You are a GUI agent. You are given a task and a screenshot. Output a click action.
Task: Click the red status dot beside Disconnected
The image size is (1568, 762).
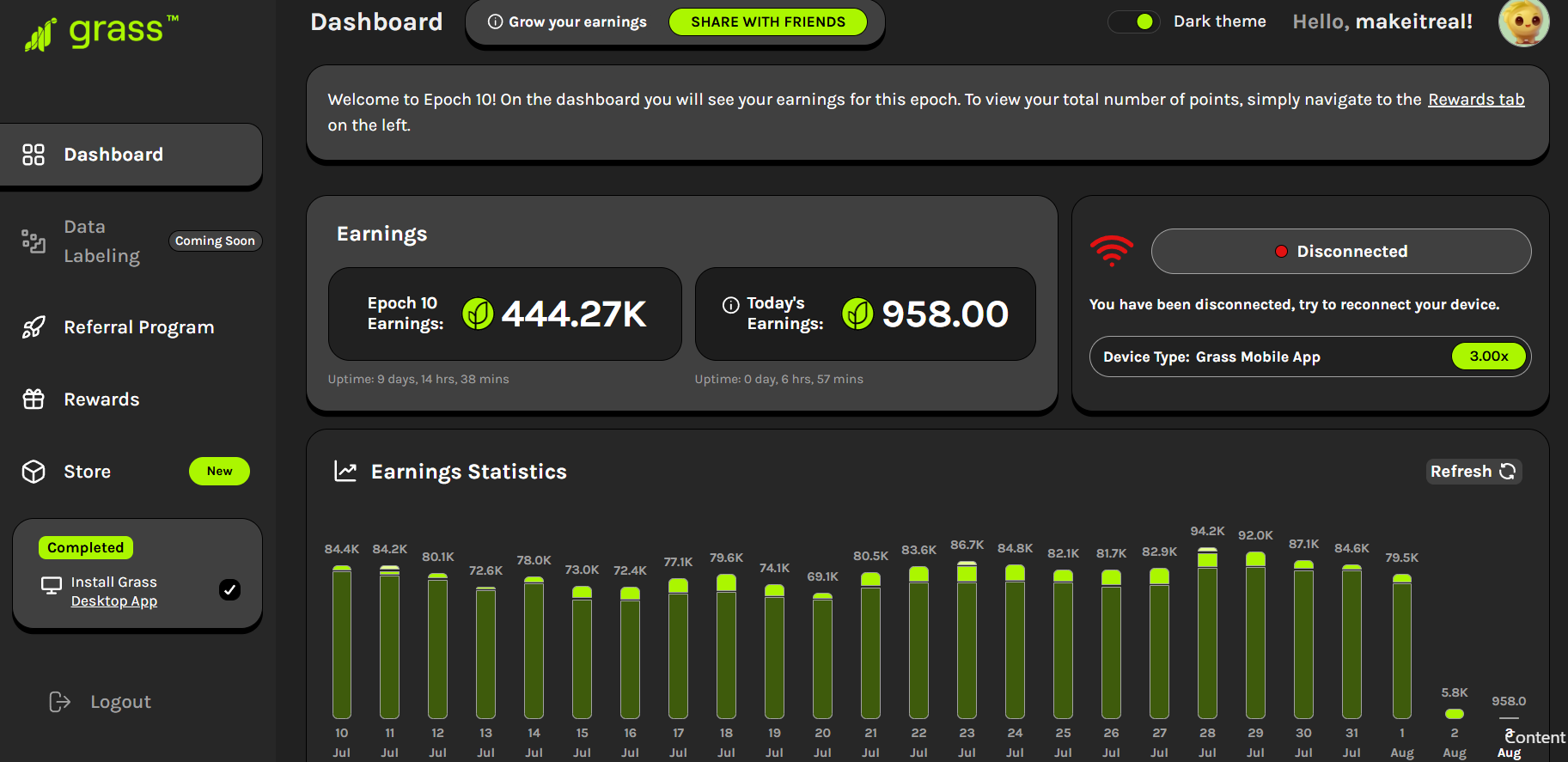(1281, 252)
